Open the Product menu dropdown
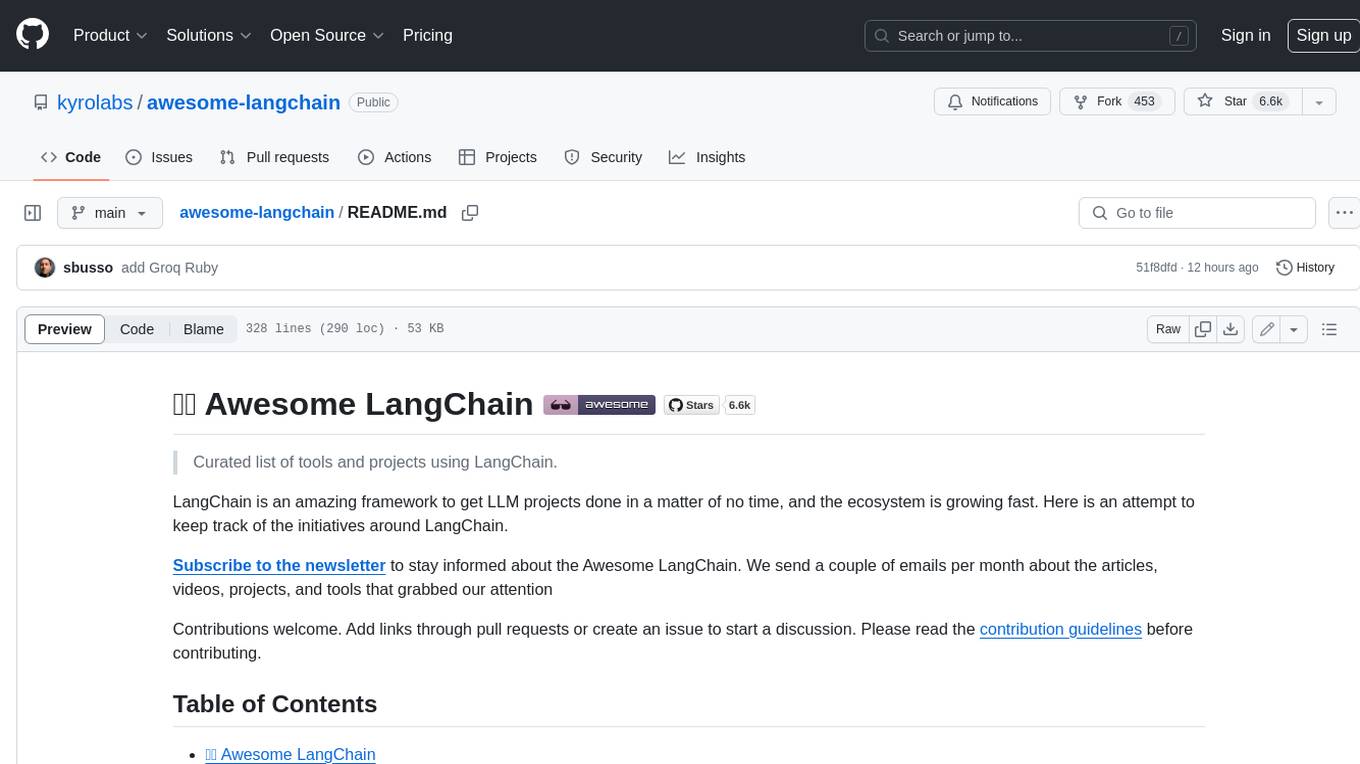This screenshot has height=764, width=1360. pos(110,35)
